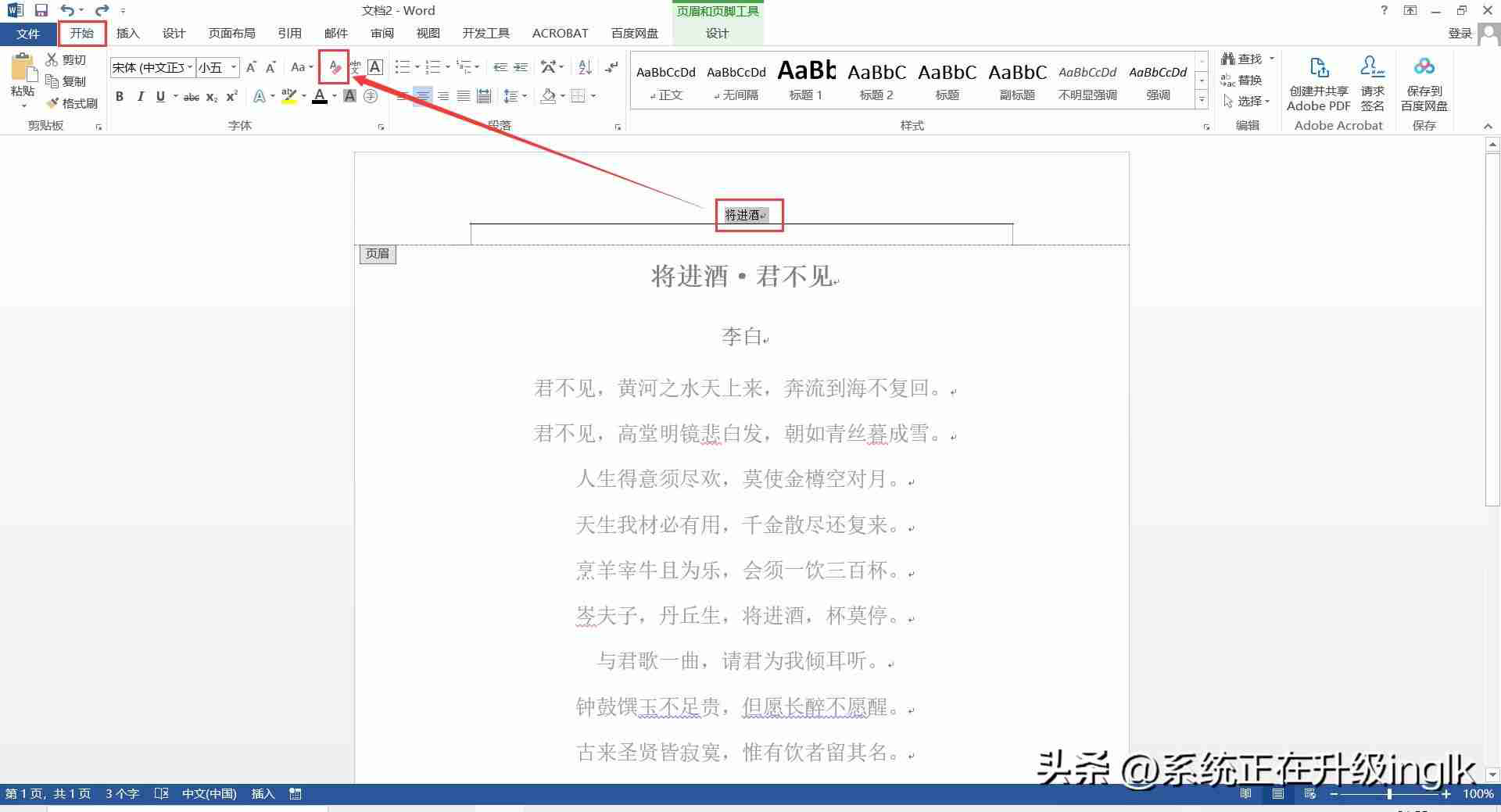The height and width of the screenshot is (812, 1501).
Task: Toggle Bold formatting
Action: click(x=120, y=96)
